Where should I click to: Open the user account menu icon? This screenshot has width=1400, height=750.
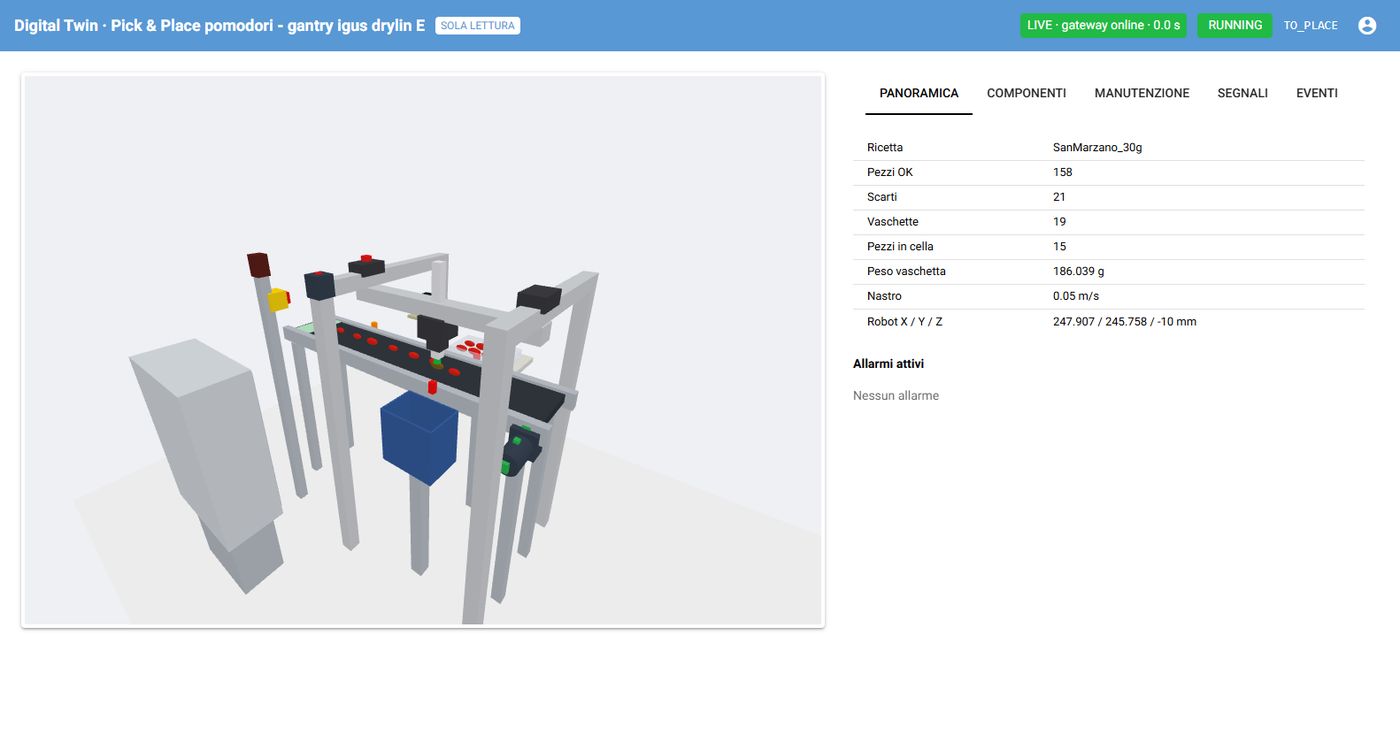pyautogui.click(x=1367, y=26)
